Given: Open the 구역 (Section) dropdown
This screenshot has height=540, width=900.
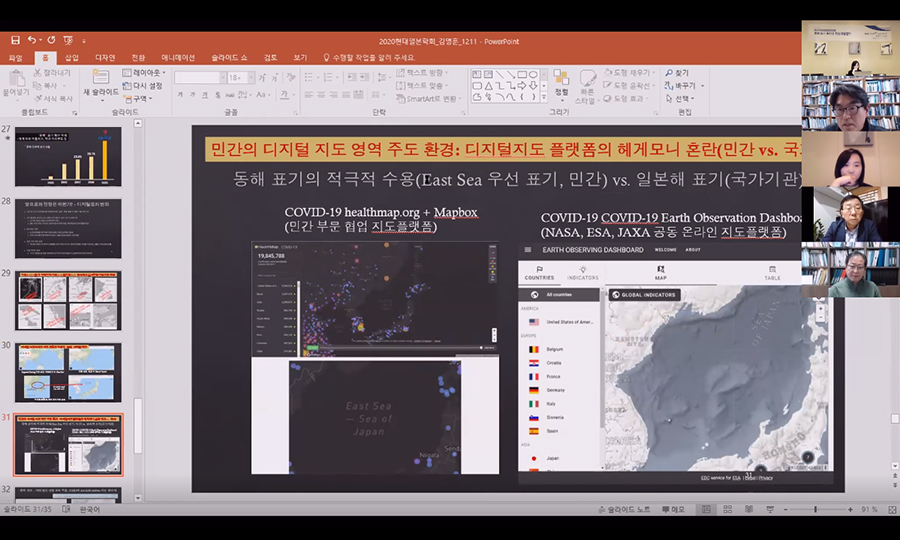Looking at the screenshot, I should [138, 99].
